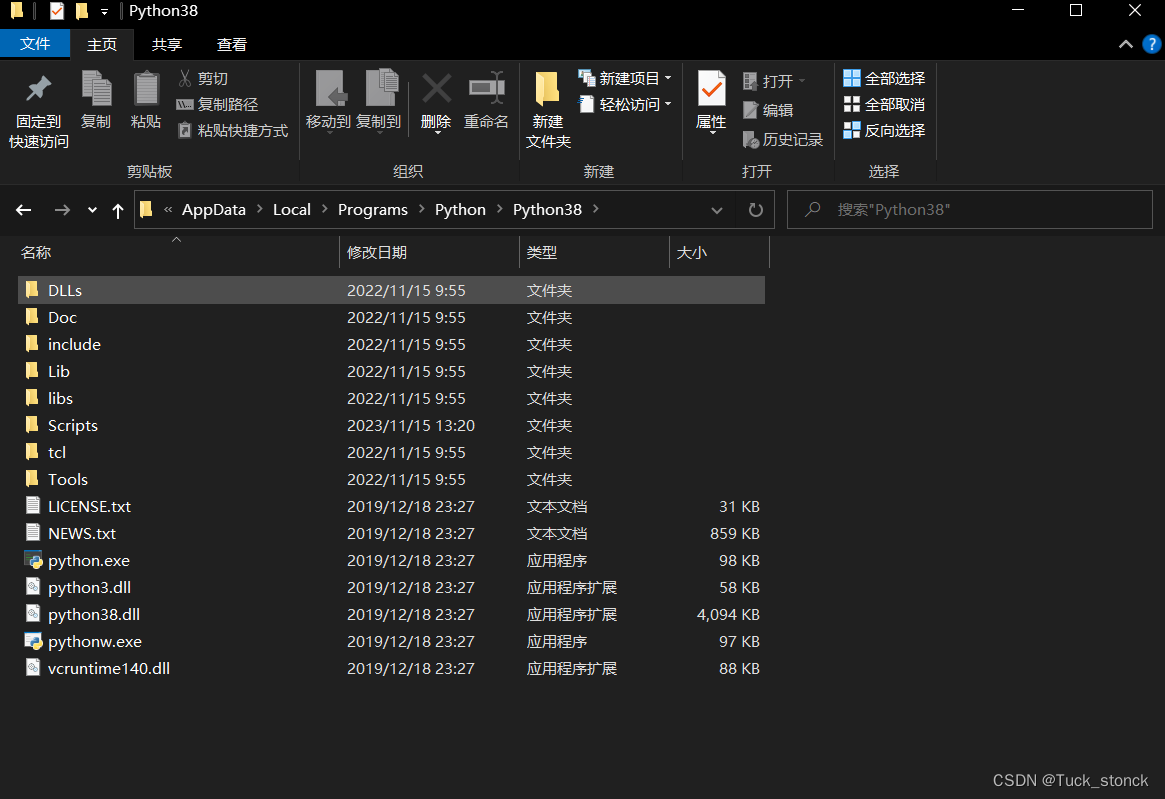Click the Cut (剪切) scissors icon
Image resolution: width=1165 pixels, height=799 pixels.
(185, 78)
